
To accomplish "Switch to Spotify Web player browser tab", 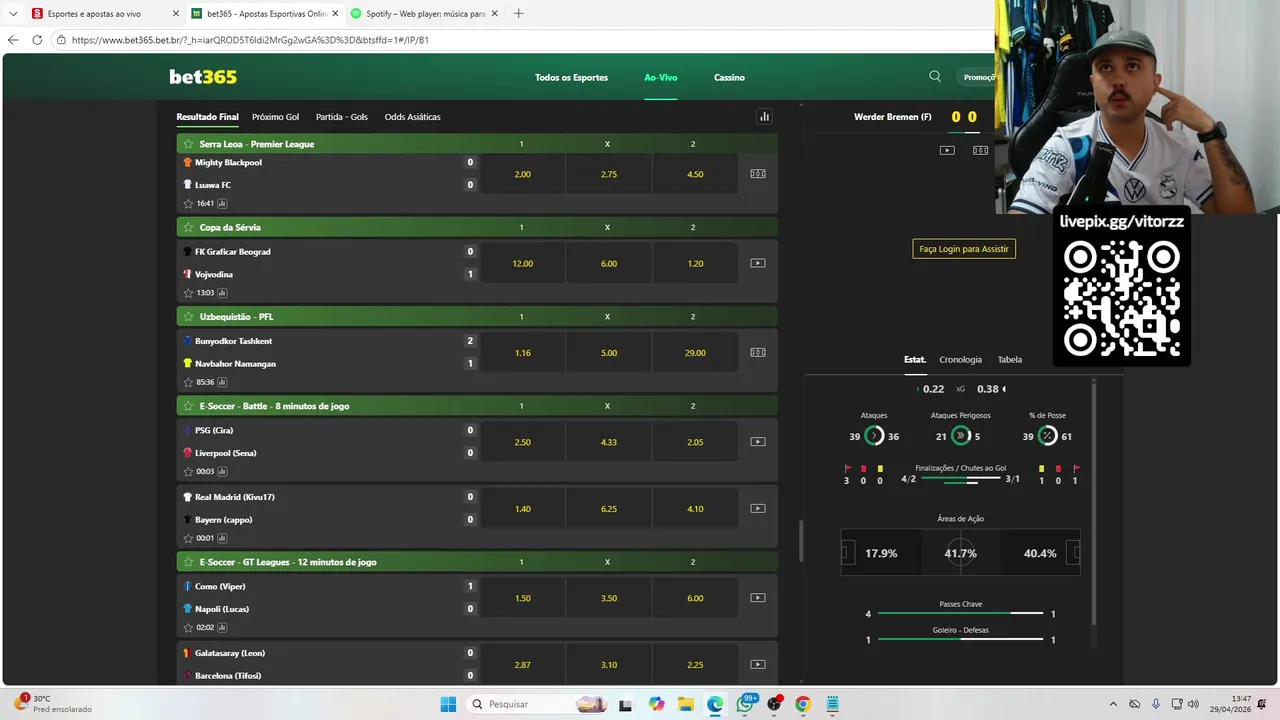I will click(425, 14).
